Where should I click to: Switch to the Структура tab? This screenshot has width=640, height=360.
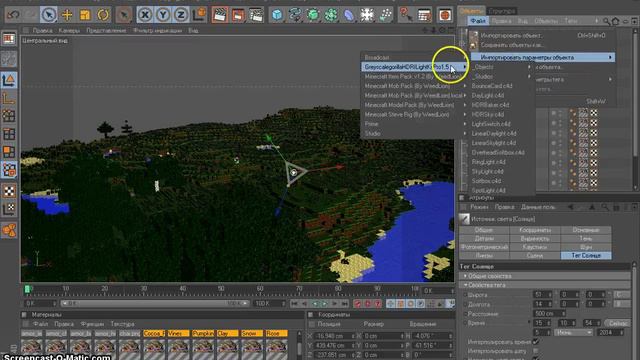click(502, 11)
